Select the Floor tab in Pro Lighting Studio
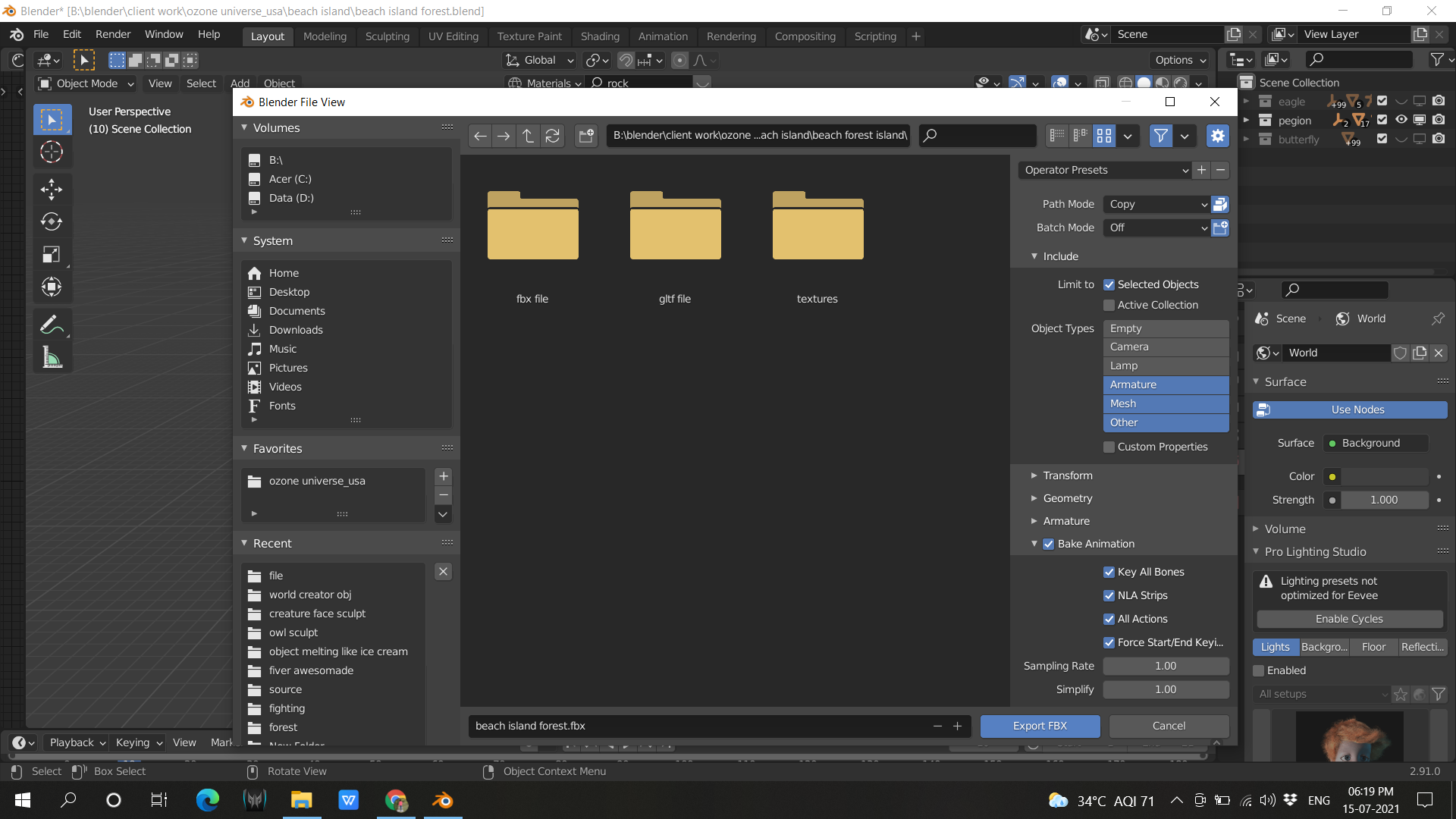The image size is (1456, 819). tap(1373, 647)
